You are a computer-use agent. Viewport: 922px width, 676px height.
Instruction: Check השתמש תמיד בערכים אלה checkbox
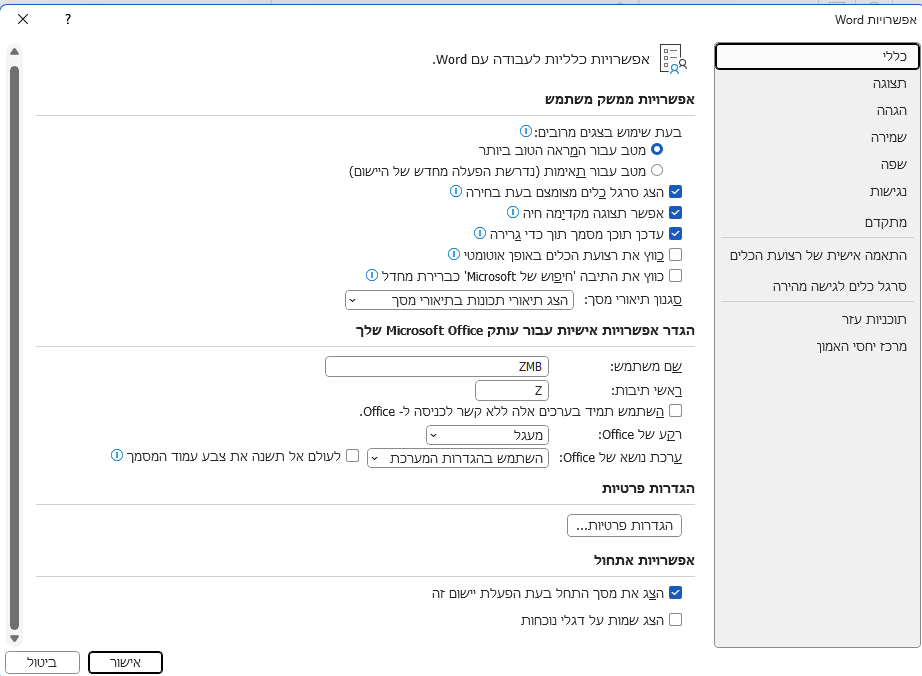[x=676, y=410]
